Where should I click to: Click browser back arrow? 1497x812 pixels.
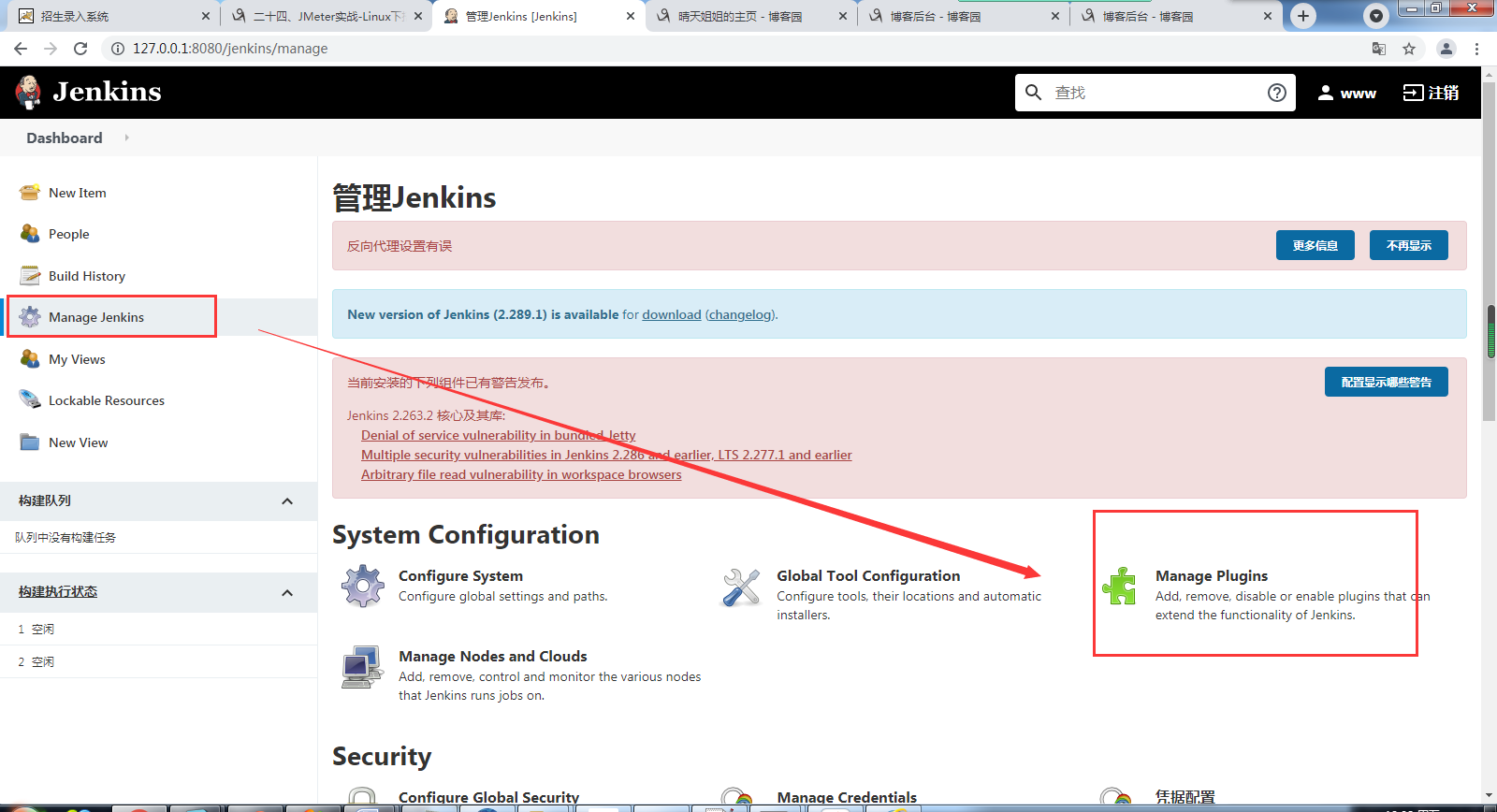pyautogui.click(x=21, y=49)
